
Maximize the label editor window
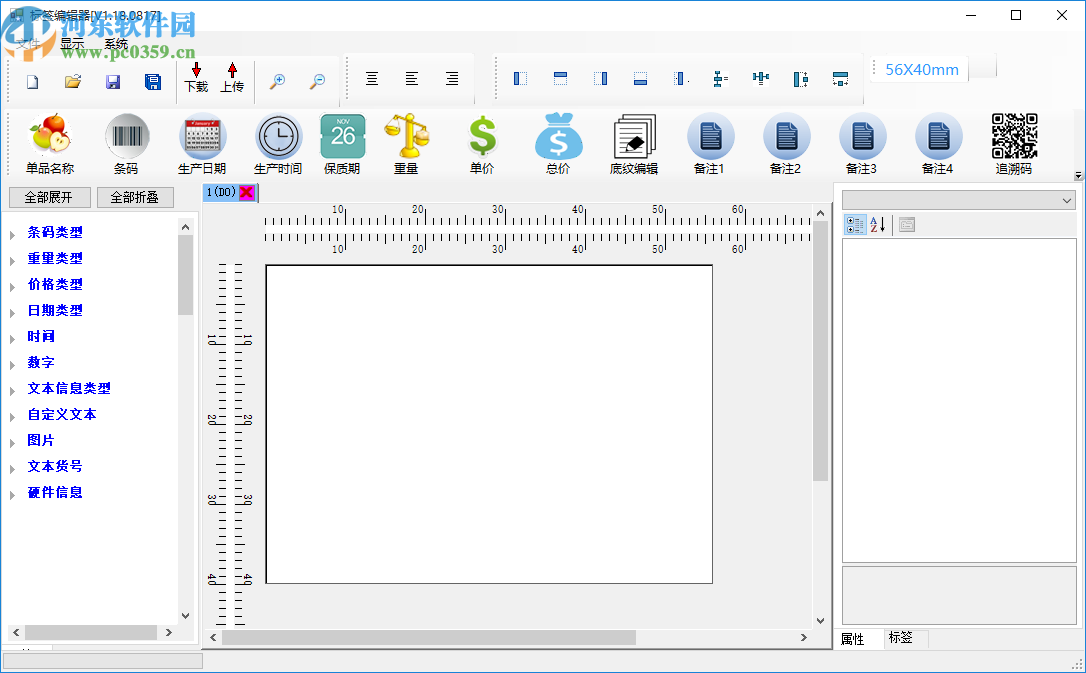click(1016, 15)
